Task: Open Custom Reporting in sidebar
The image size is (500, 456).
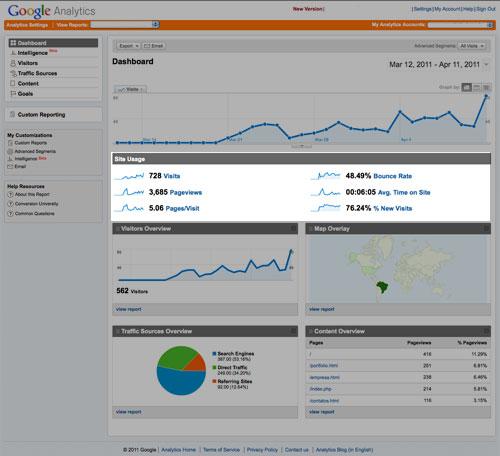Action: pyautogui.click(x=41, y=114)
